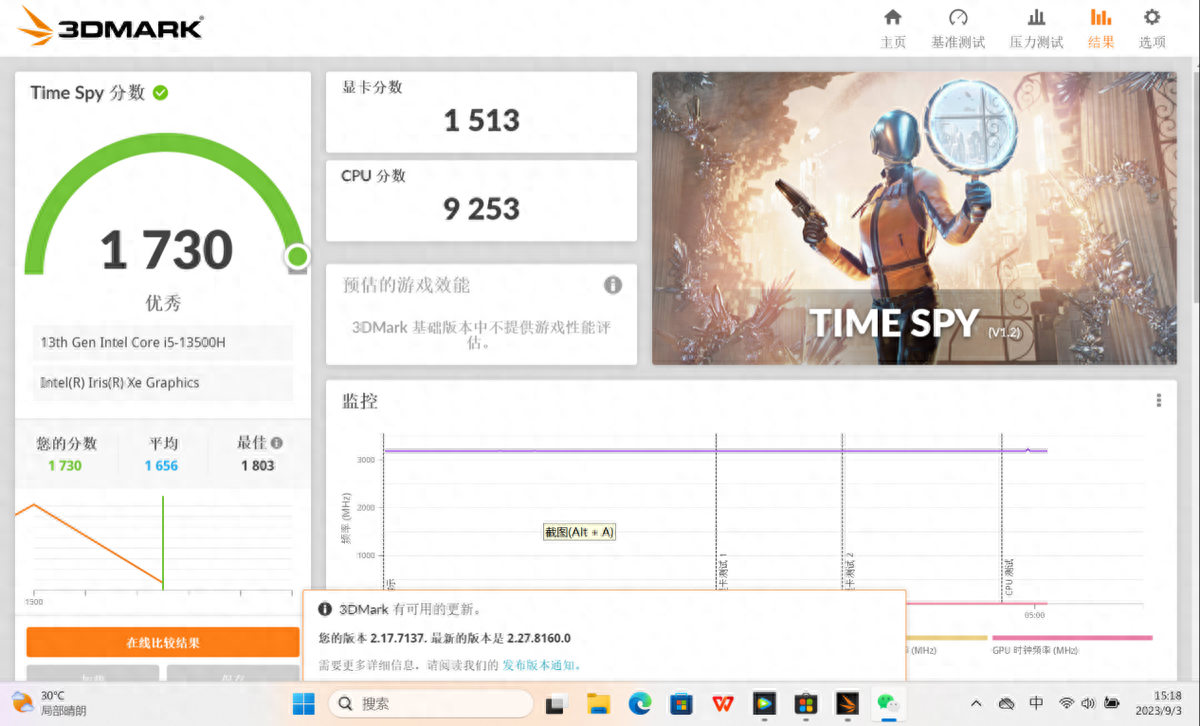
Task: Open WeChat from the taskbar
Action: (886, 703)
